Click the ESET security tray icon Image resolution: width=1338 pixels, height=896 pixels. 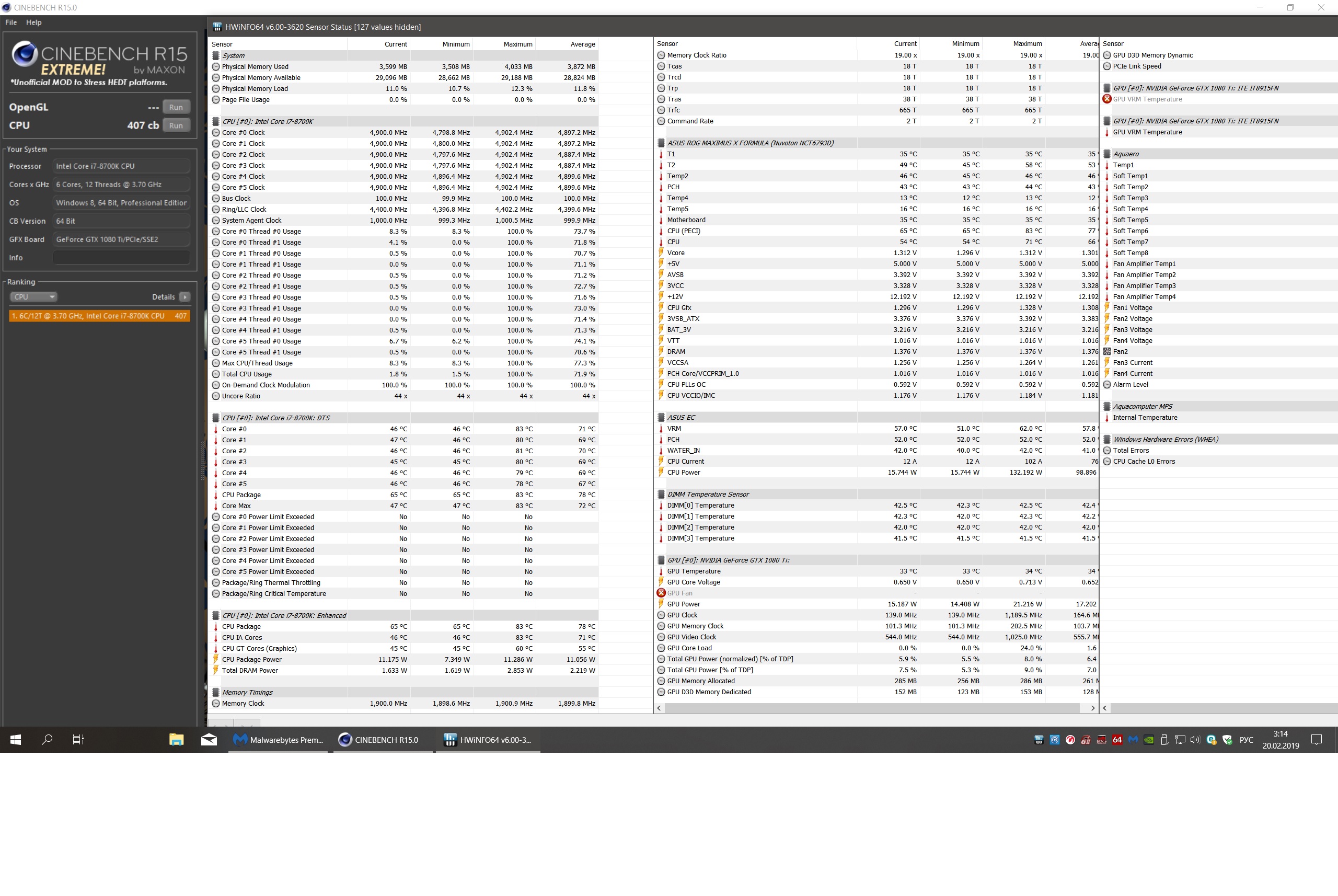pos(1211,739)
